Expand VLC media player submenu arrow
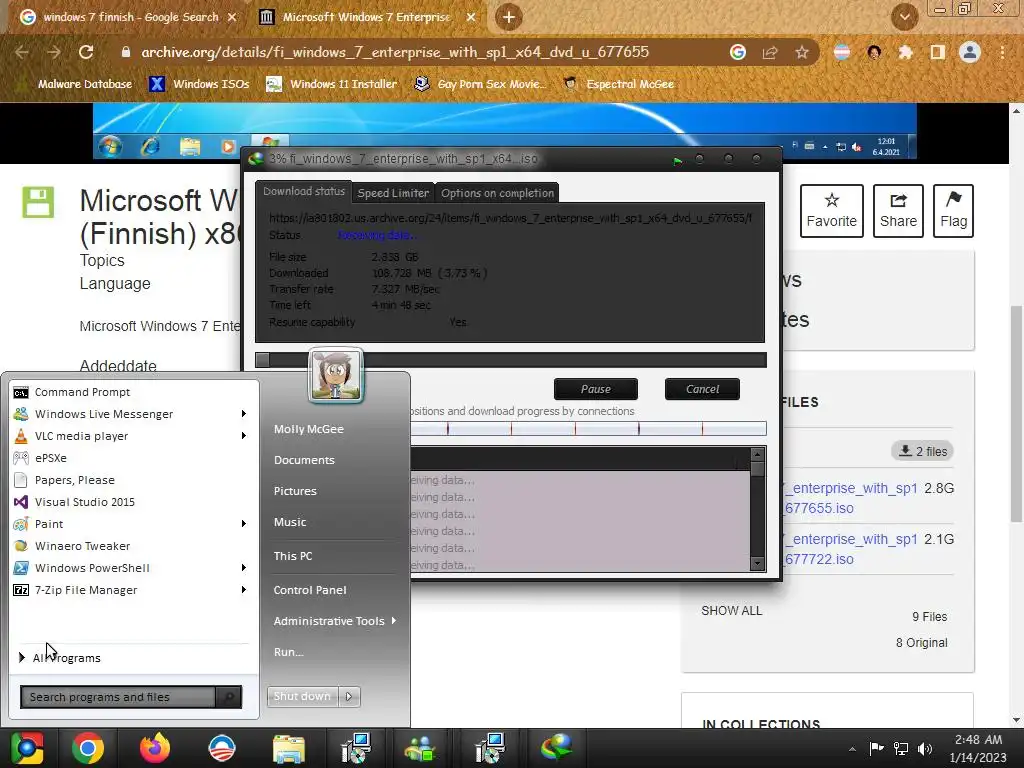Screen dimensions: 1024x768 coord(244,436)
